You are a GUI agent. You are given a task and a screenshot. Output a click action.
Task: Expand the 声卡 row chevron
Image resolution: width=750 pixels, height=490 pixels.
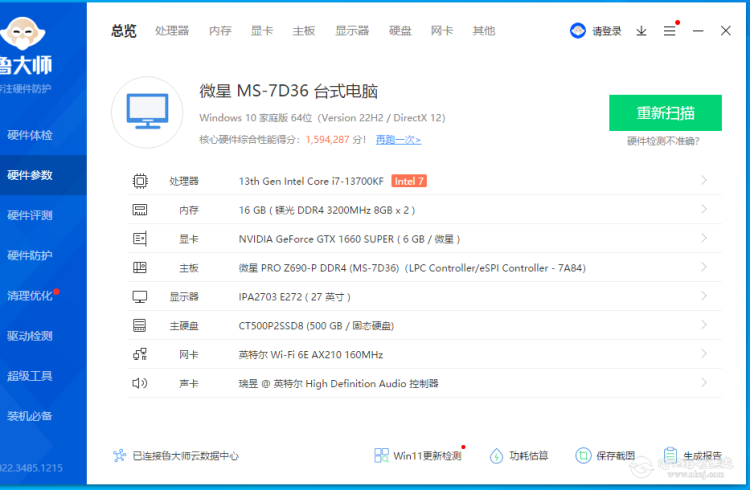pos(704,382)
